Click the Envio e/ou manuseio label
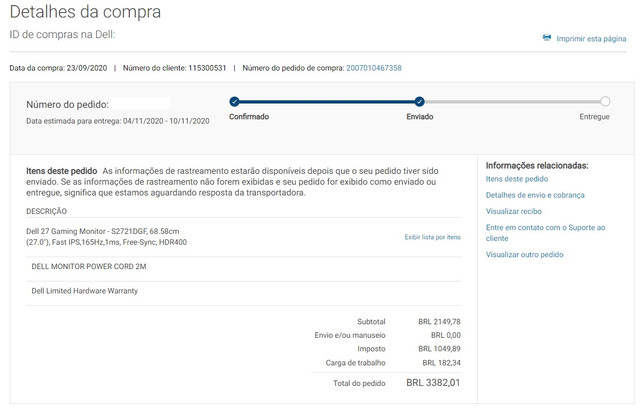The height and width of the screenshot is (411, 640). coord(350,335)
